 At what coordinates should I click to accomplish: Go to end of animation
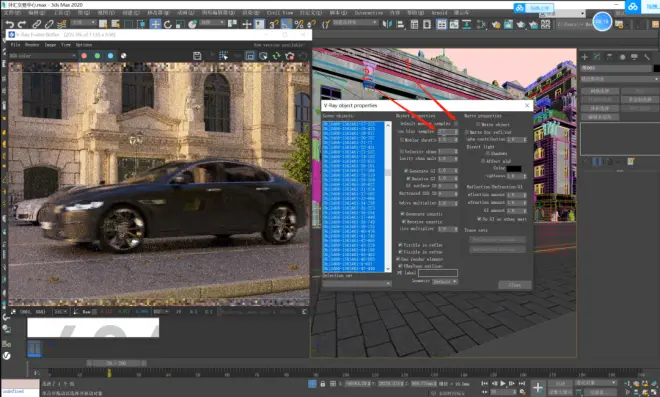522,384
